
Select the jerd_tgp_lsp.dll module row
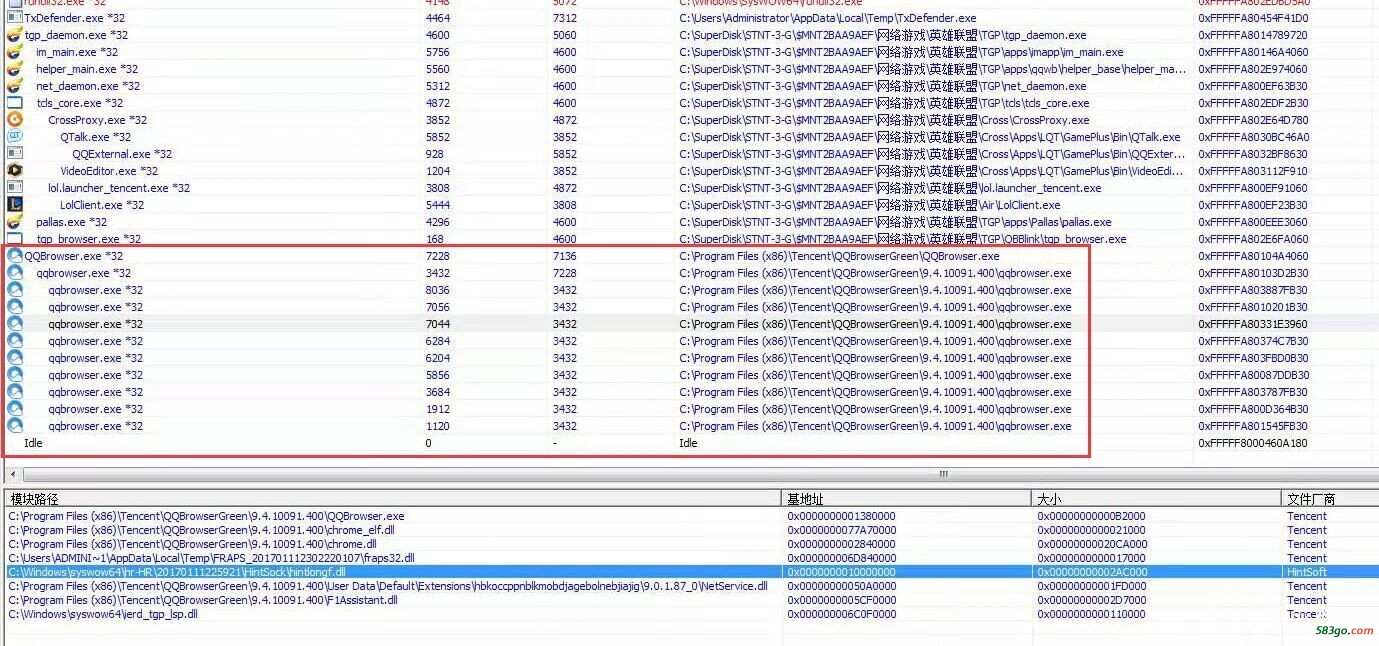click(689, 614)
